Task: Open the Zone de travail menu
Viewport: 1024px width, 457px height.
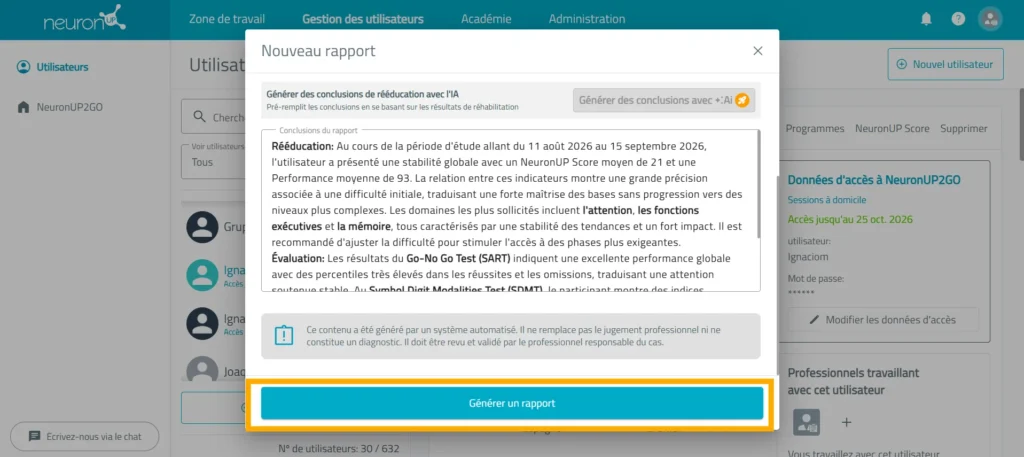Action: pyautogui.click(x=227, y=19)
